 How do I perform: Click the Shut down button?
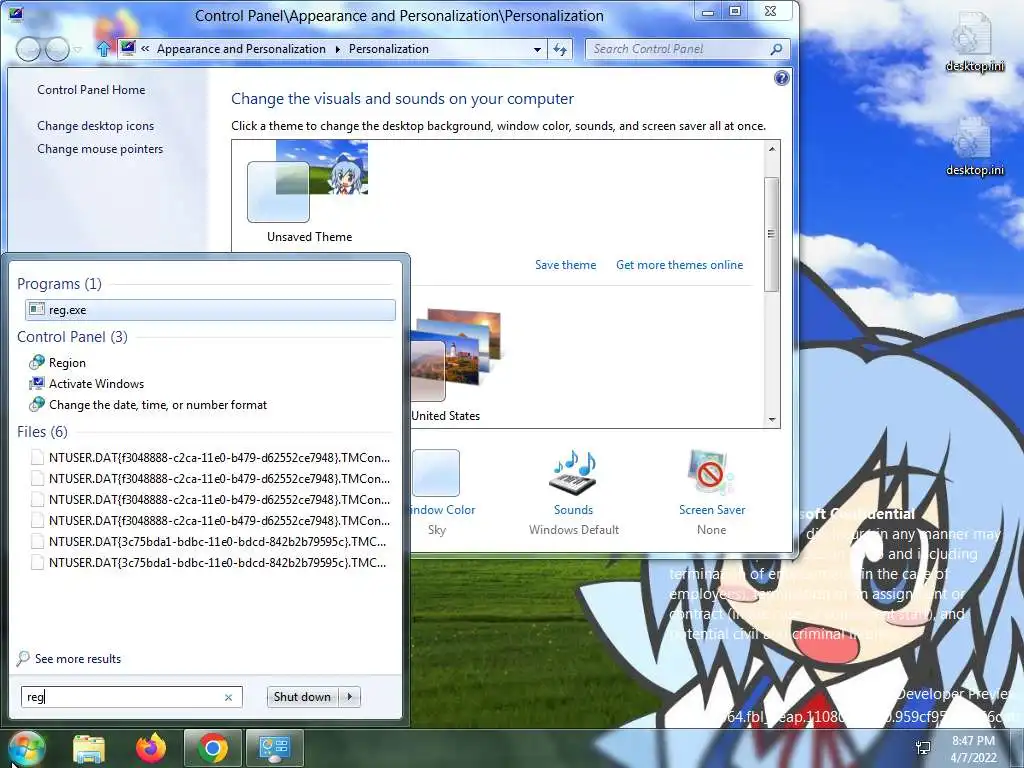(x=303, y=697)
